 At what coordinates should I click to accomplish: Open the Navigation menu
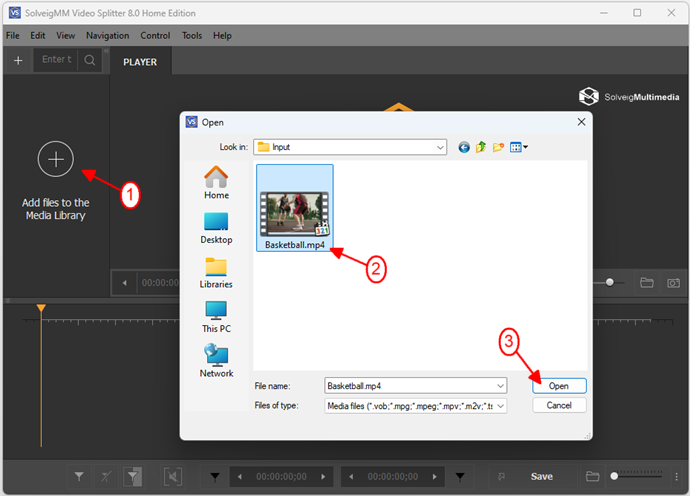point(107,36)
